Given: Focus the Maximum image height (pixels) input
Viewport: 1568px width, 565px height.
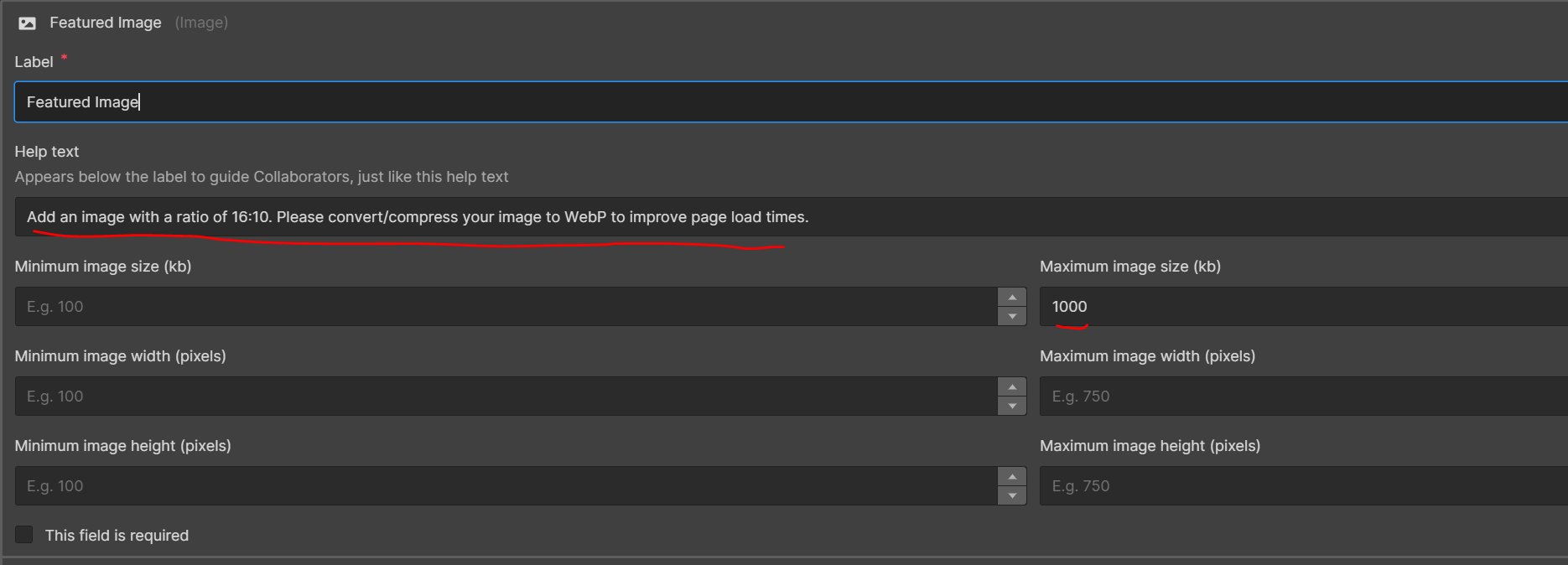Looking at the screenshot, I should coord(1300,486).
